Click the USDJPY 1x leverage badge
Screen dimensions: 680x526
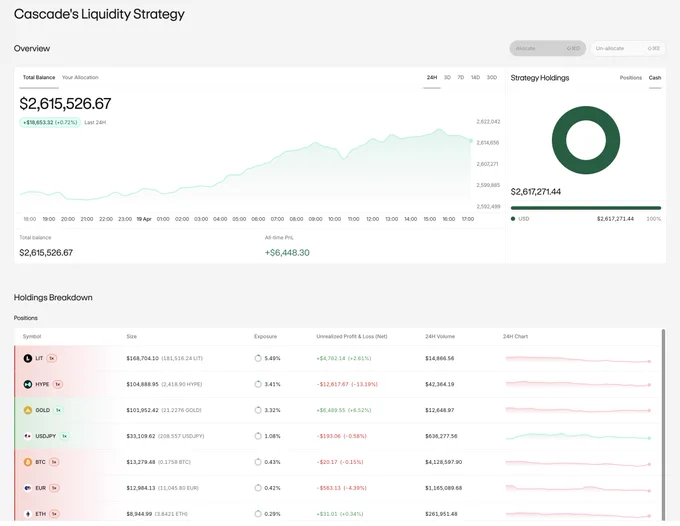click(64, 436)
